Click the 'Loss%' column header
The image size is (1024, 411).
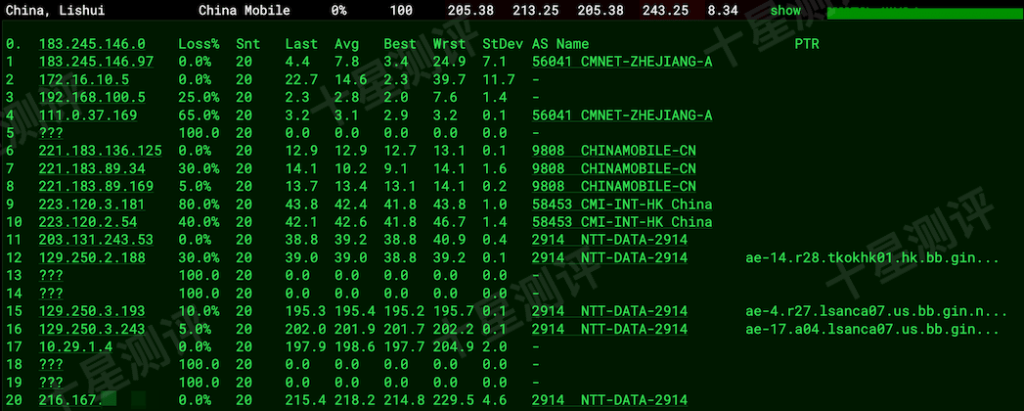[x=199, y=44]
